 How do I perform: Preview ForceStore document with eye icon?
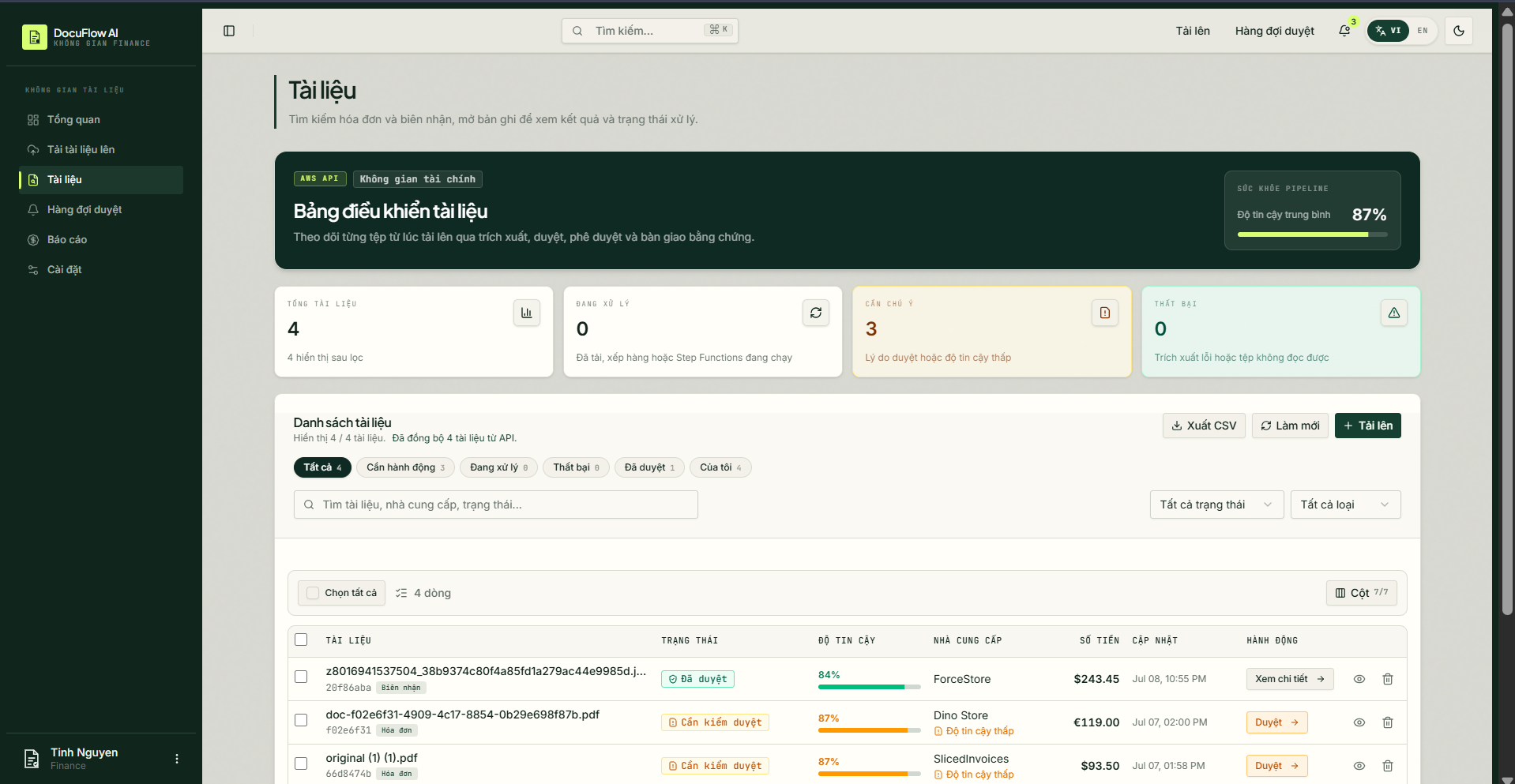pyautogui.click(x=1359, y=679)
